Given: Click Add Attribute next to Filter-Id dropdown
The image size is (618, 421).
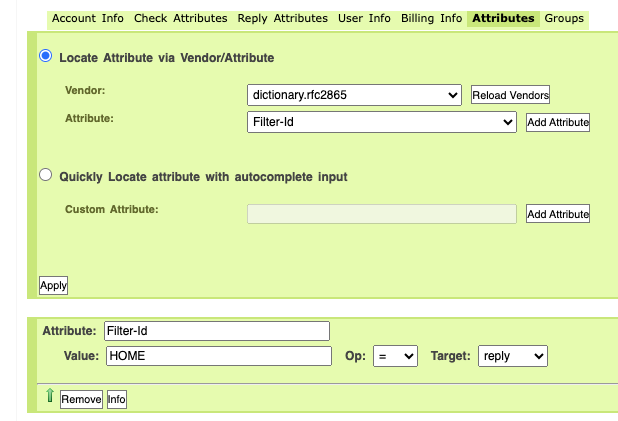Looking at the screenshot, I should [x=558, y=123].
